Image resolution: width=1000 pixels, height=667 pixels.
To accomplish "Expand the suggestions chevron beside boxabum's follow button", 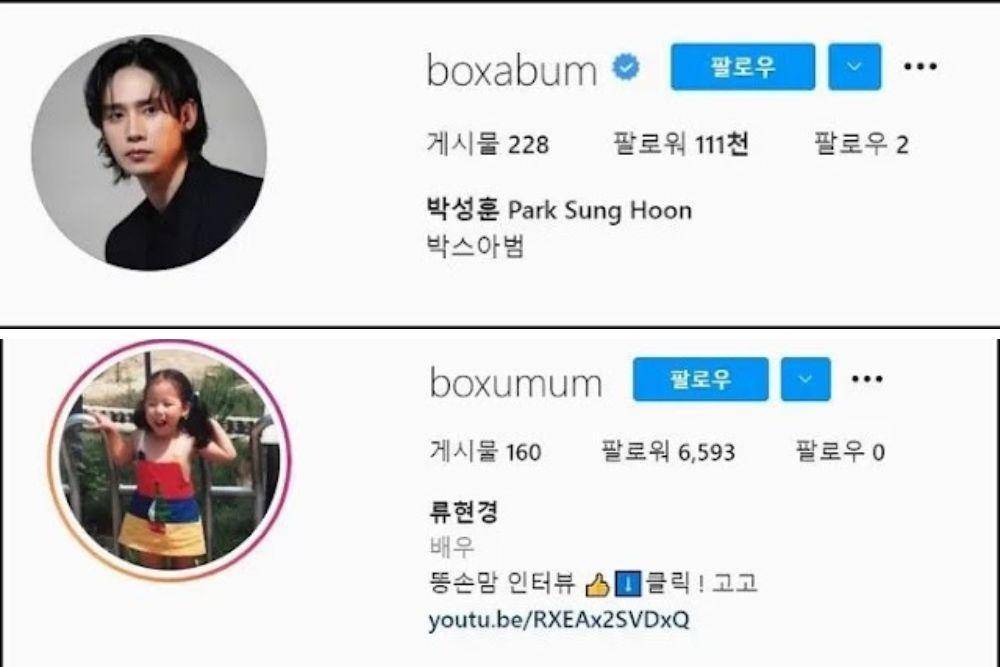I will click(x=855, y=67).
